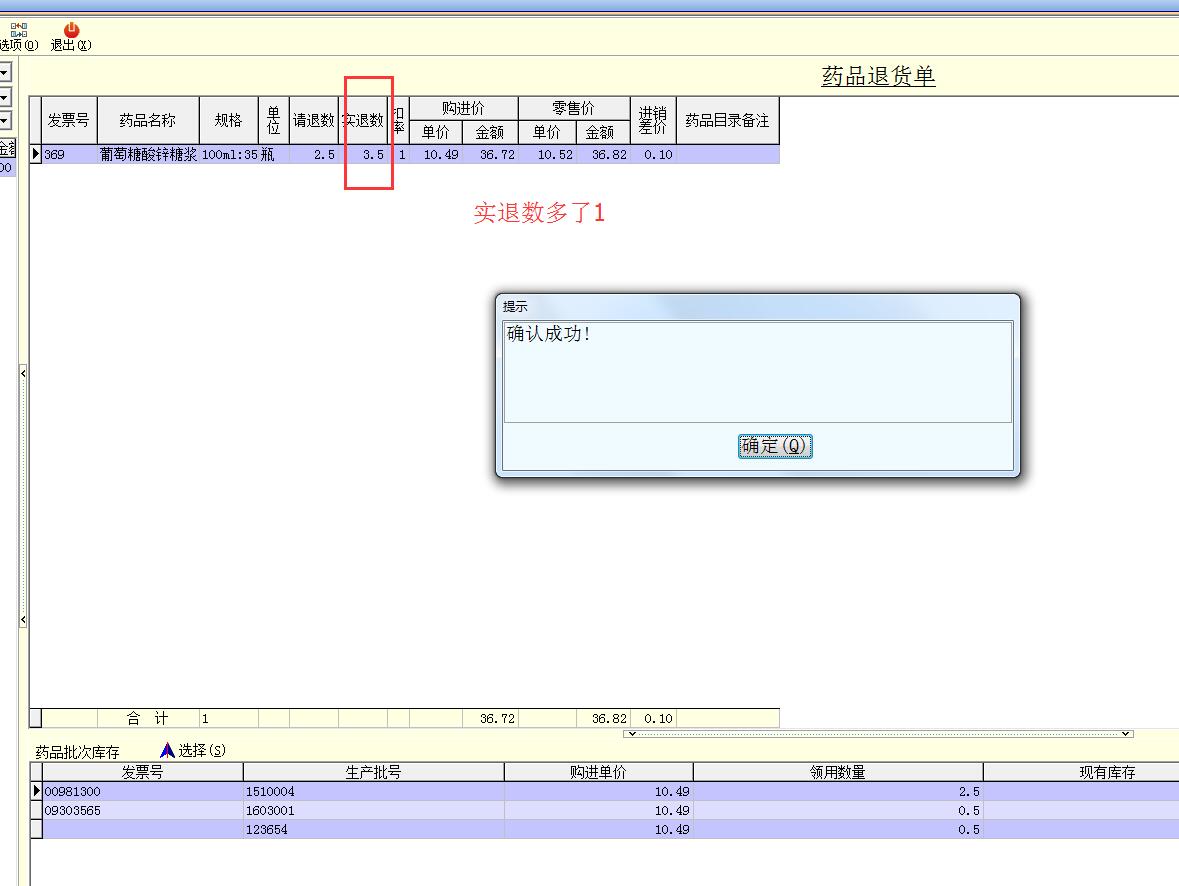
Task: Click invoice number cell 369
Action: coord(69,154)
